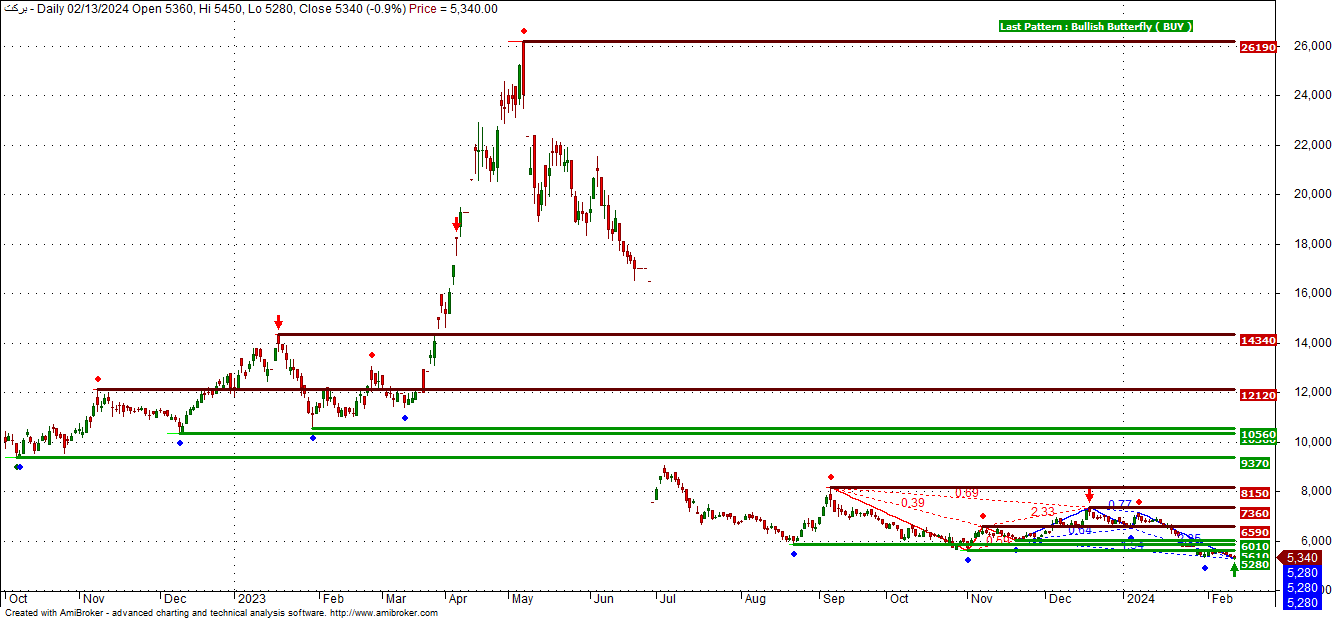This screenshot has width=1336, height=619.
Task: Click the red down arrow on April rally
Action: [x=457, y=226]
